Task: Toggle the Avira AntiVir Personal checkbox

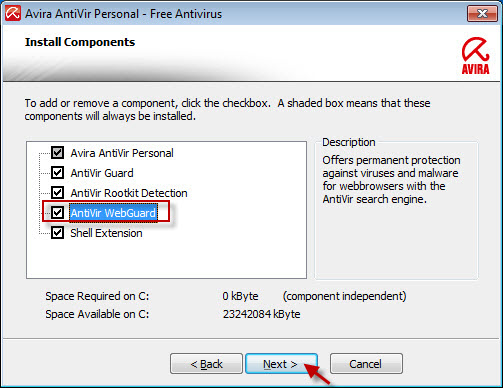Action: point(57,153)
